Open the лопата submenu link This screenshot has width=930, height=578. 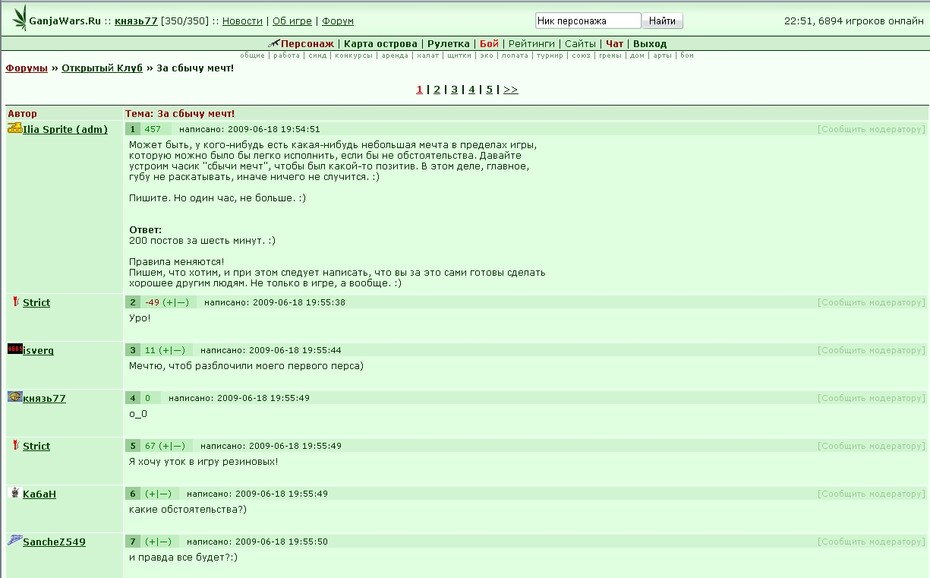pos(515,55)
